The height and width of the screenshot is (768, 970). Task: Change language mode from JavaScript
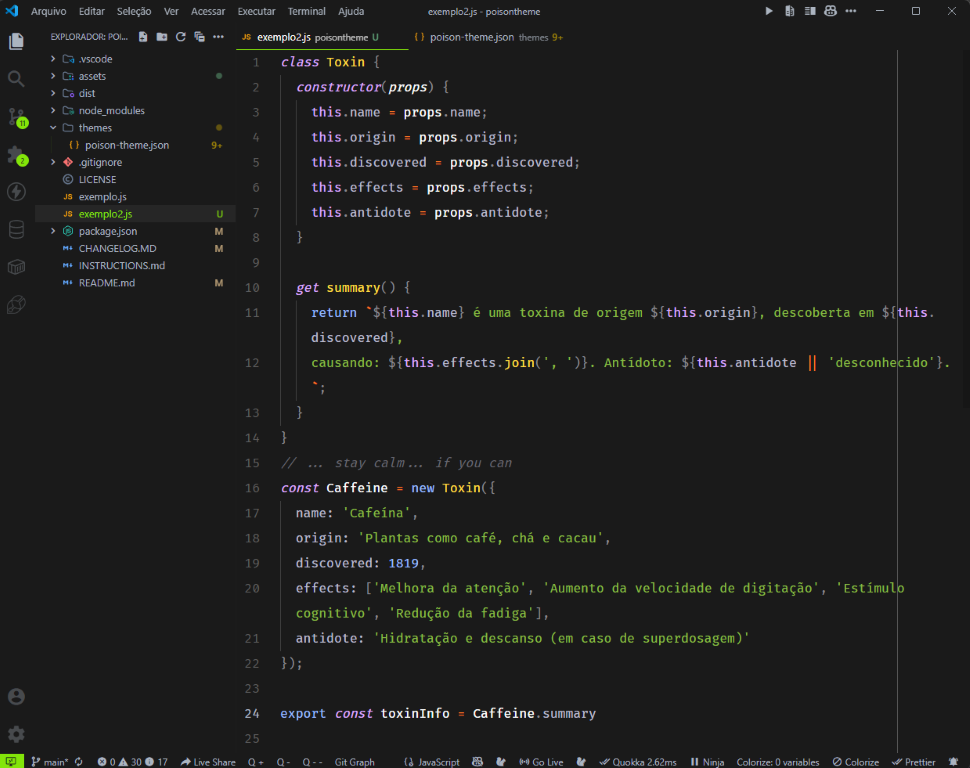(439, 762)
